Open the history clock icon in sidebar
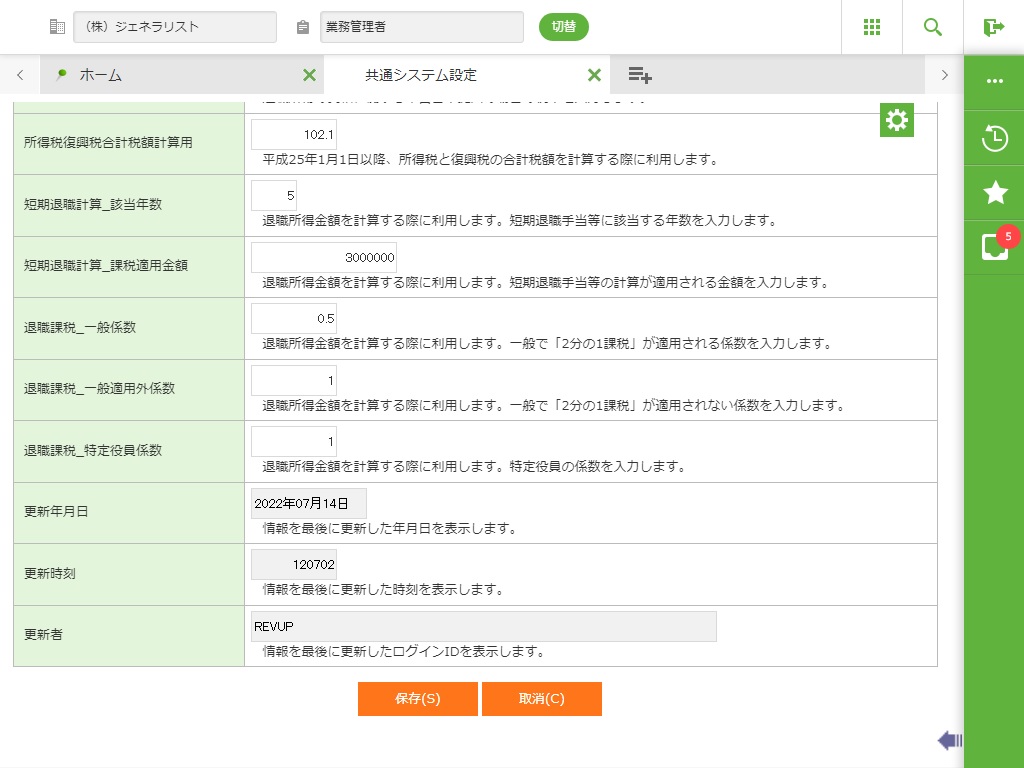This screenshot has width=1024, height=768. coord(994,138)
